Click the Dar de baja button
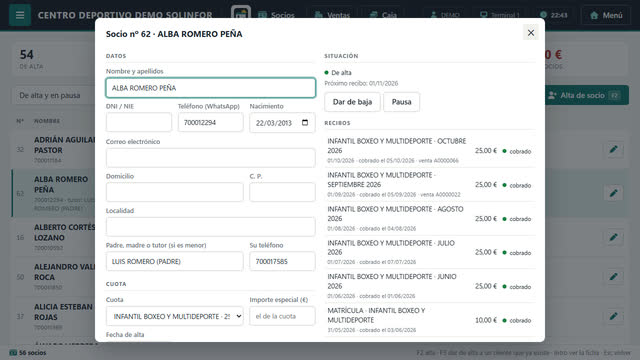Screen dimensions: 640x360 (x=352, y=102)
